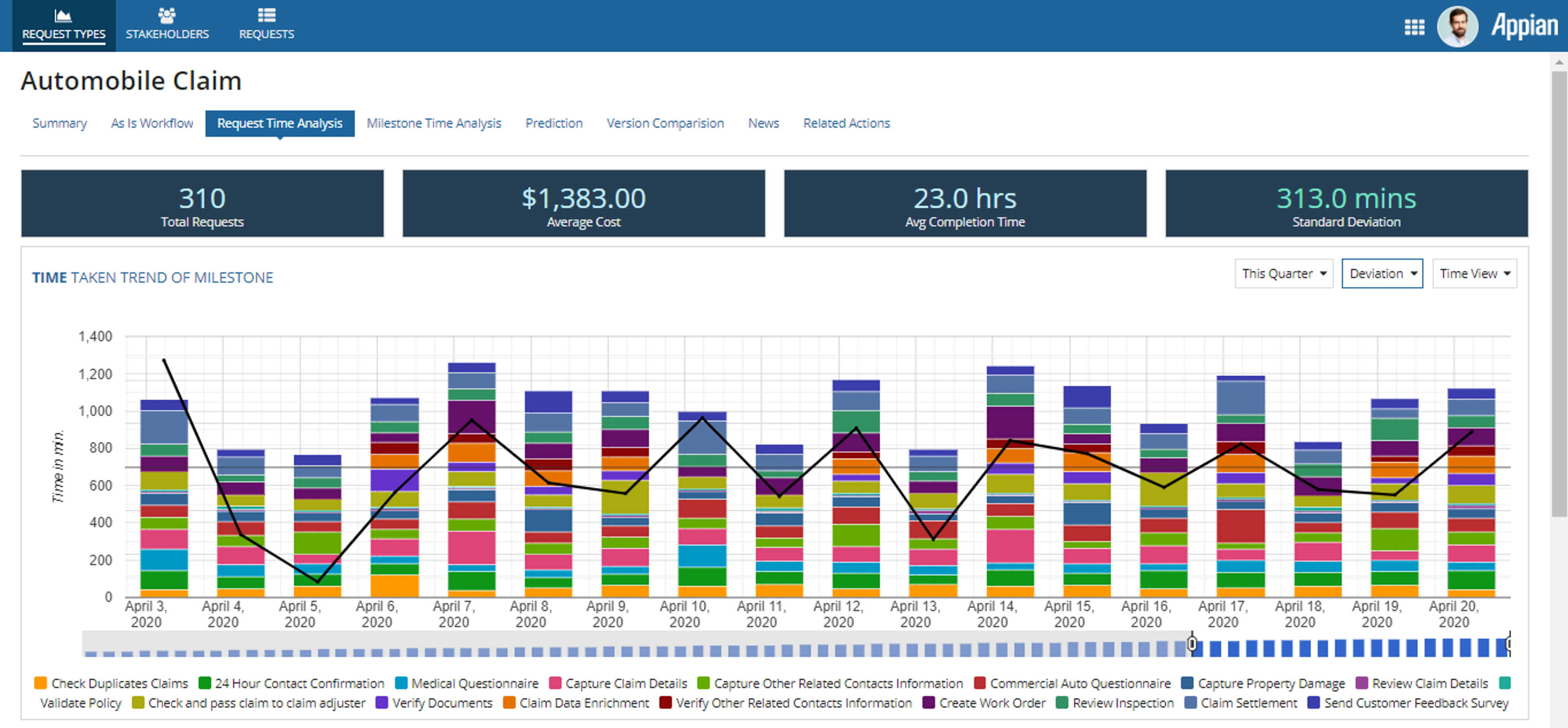Click the Time Taken Trend of Milestone heading

[x=153, y=277]
